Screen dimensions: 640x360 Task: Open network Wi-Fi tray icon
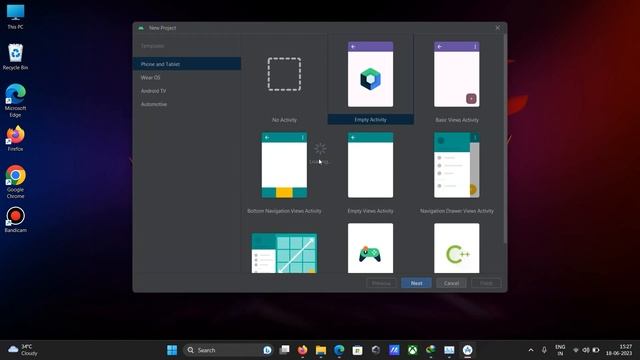coord(576,350)
